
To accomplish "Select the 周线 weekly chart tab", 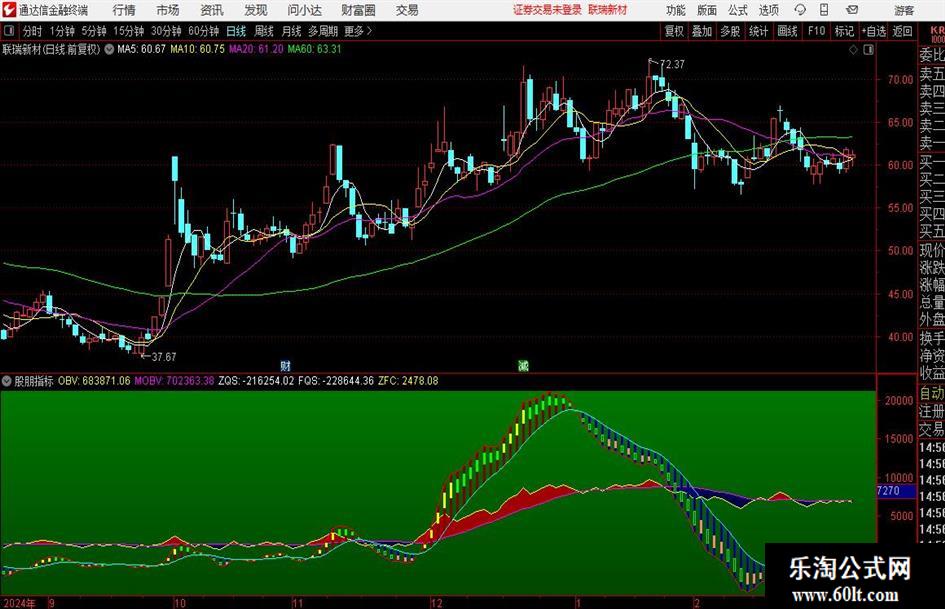I will [x=264, y=31].
